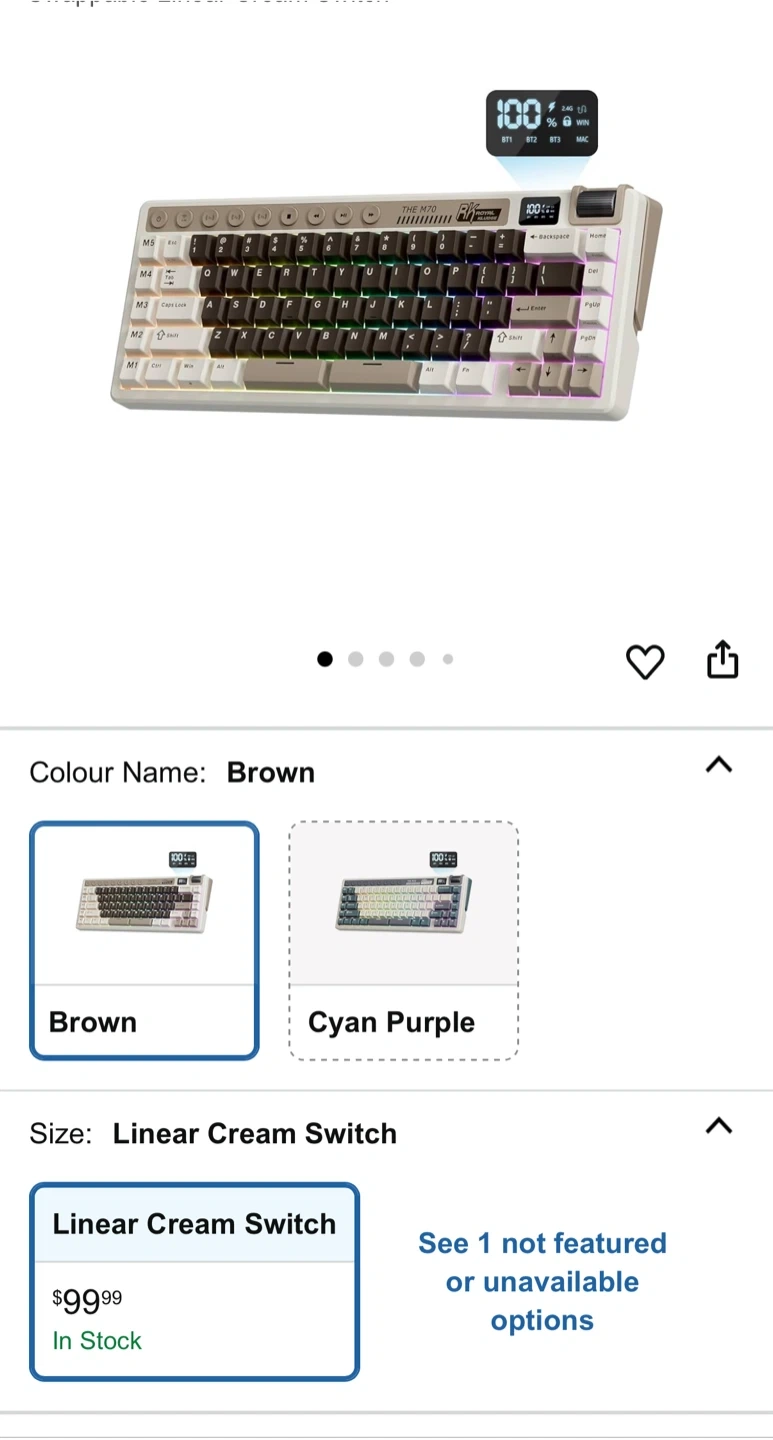Select the Cyan Purple colour option
773x1440 pixels.
pos(404,940)
